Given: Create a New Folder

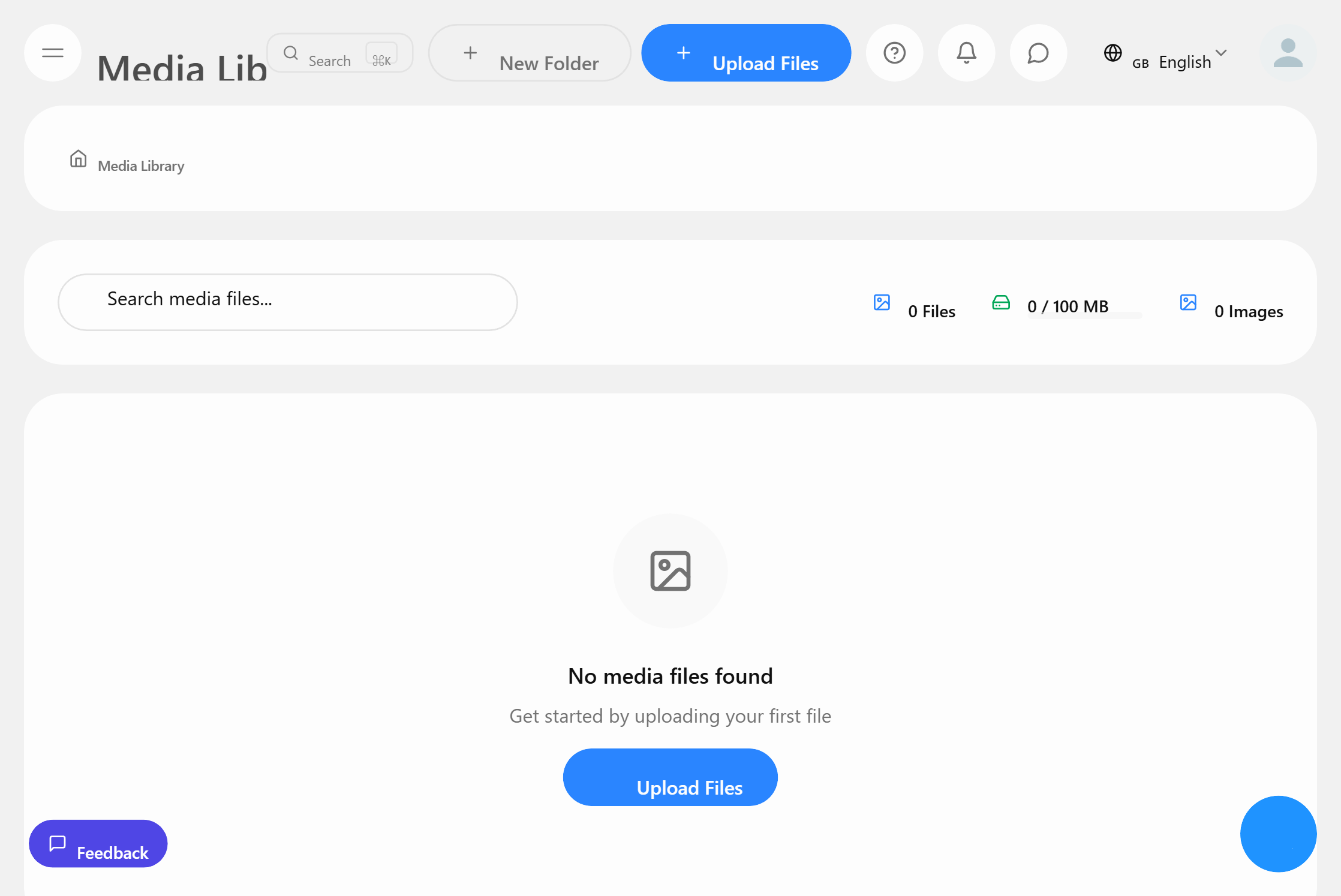Looking at the screenshot, I should click(x=530, y=53).
